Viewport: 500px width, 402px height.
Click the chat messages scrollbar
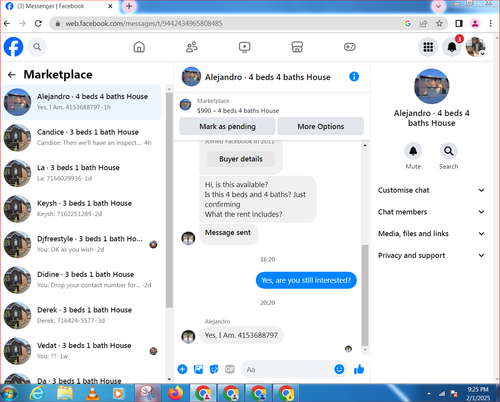tap(365, 296)
